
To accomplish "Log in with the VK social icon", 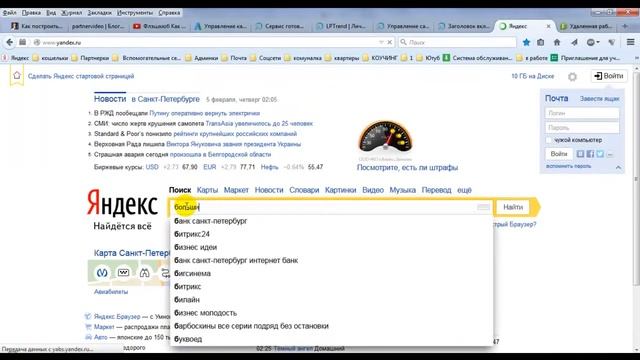I will [x=580, y=154].
